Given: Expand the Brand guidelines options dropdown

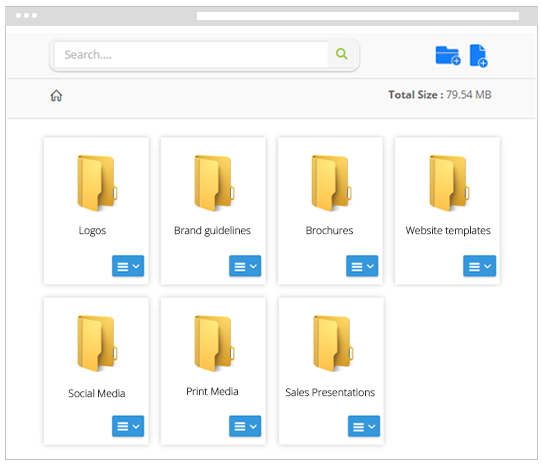Looking at the screenshot, I should [x=245, y=266].
